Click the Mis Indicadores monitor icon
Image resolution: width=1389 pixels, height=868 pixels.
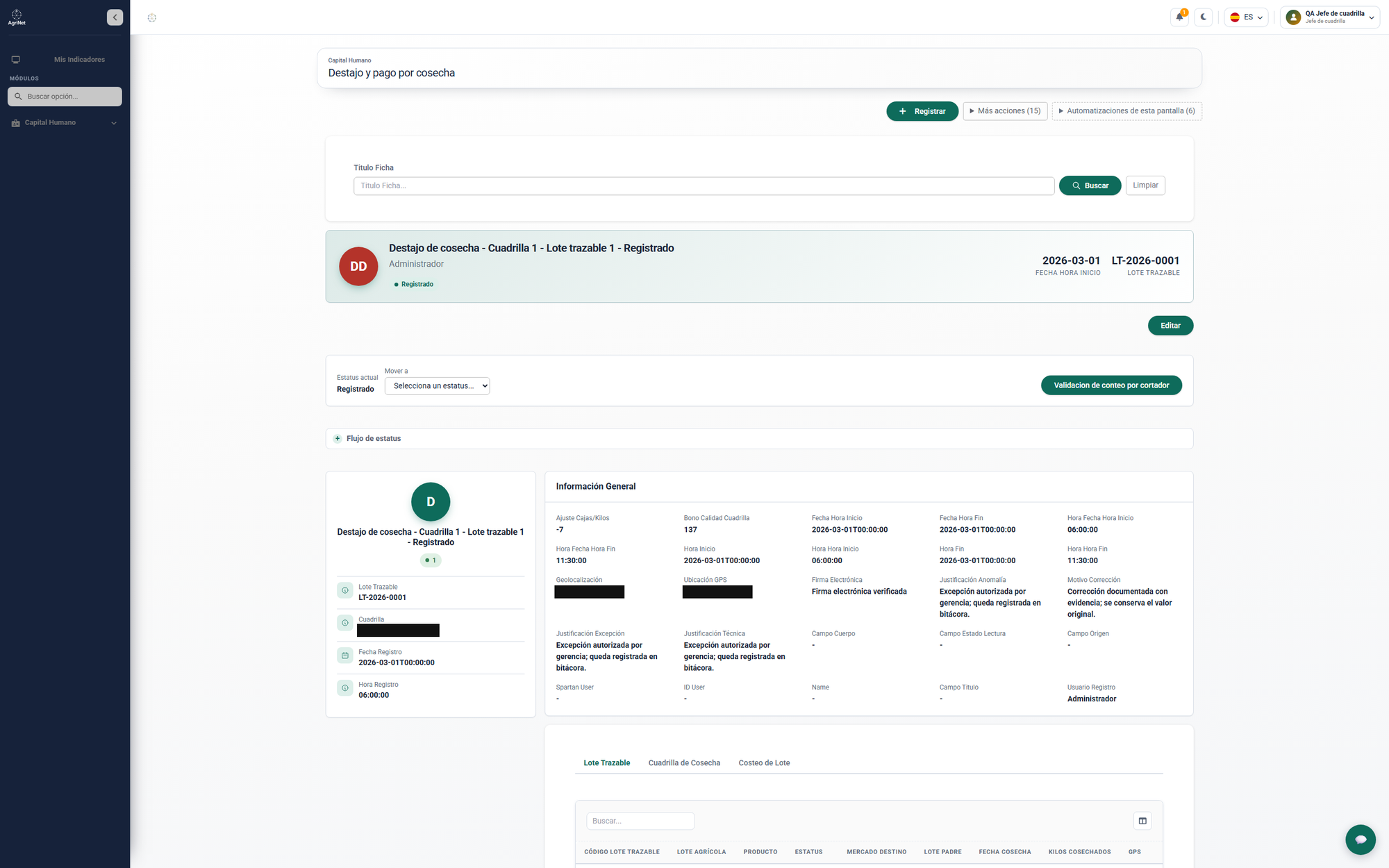16,60
